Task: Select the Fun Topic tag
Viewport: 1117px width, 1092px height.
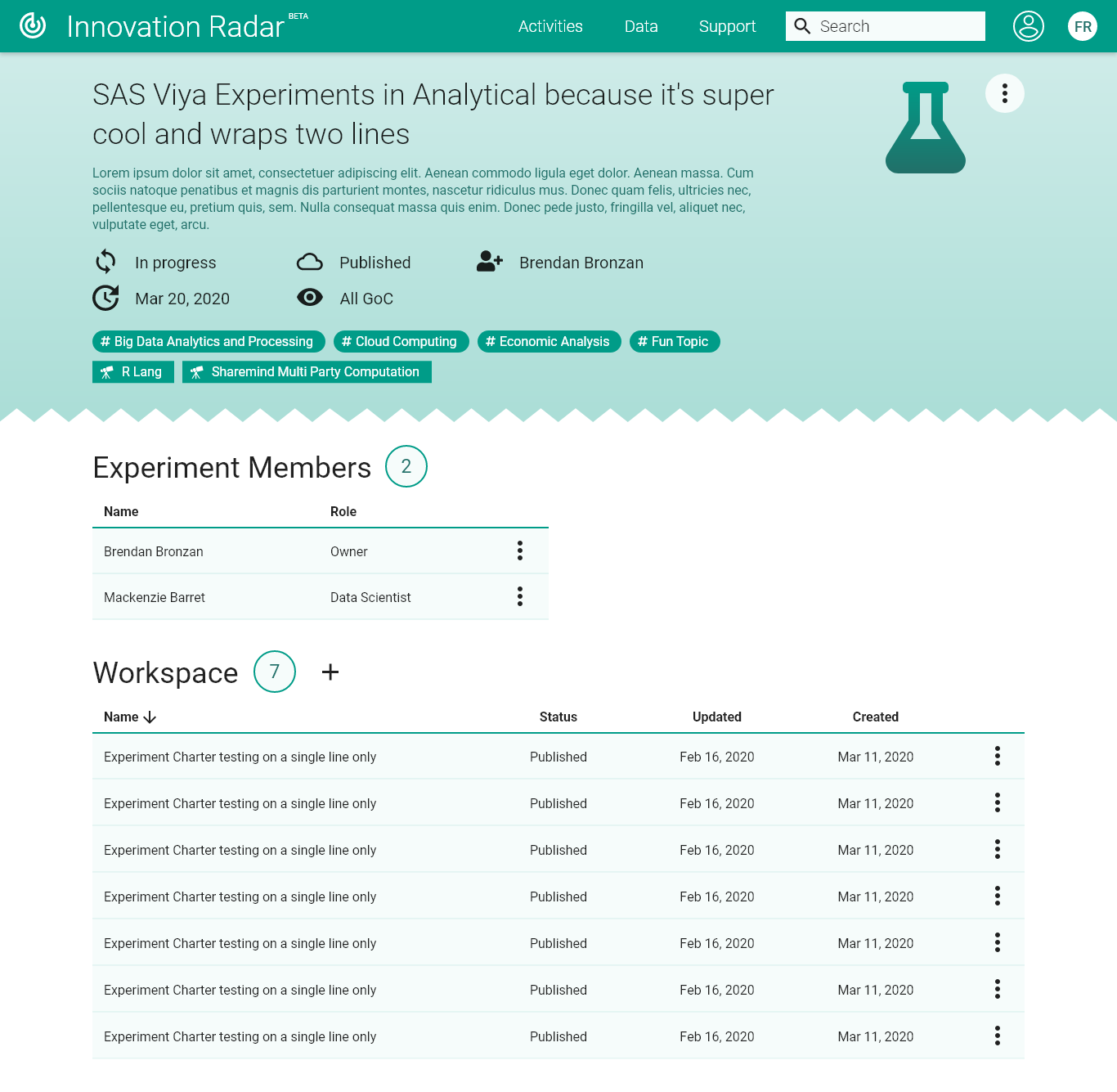Action: [x=675, y=341]
